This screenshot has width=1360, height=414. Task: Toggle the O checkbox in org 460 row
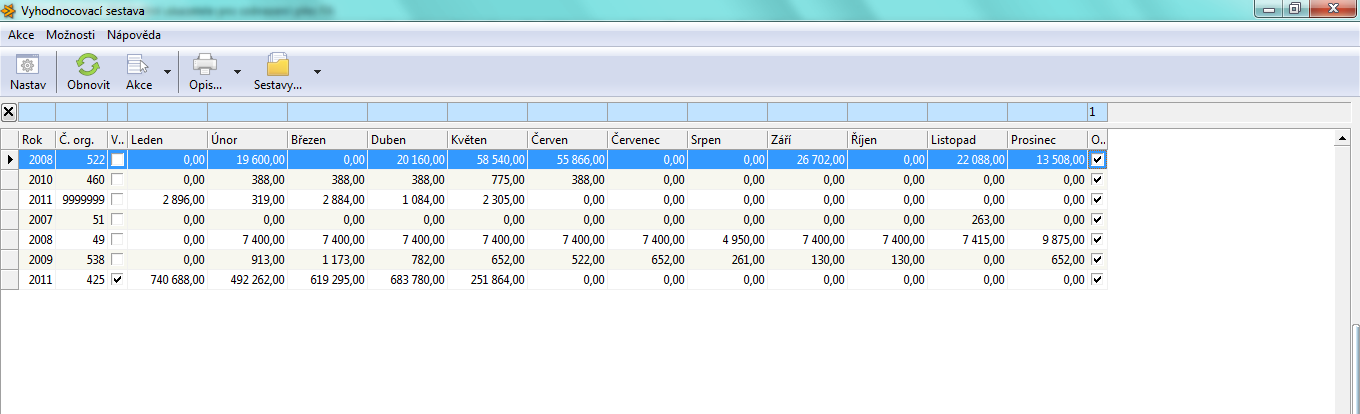coord(1098,180)
